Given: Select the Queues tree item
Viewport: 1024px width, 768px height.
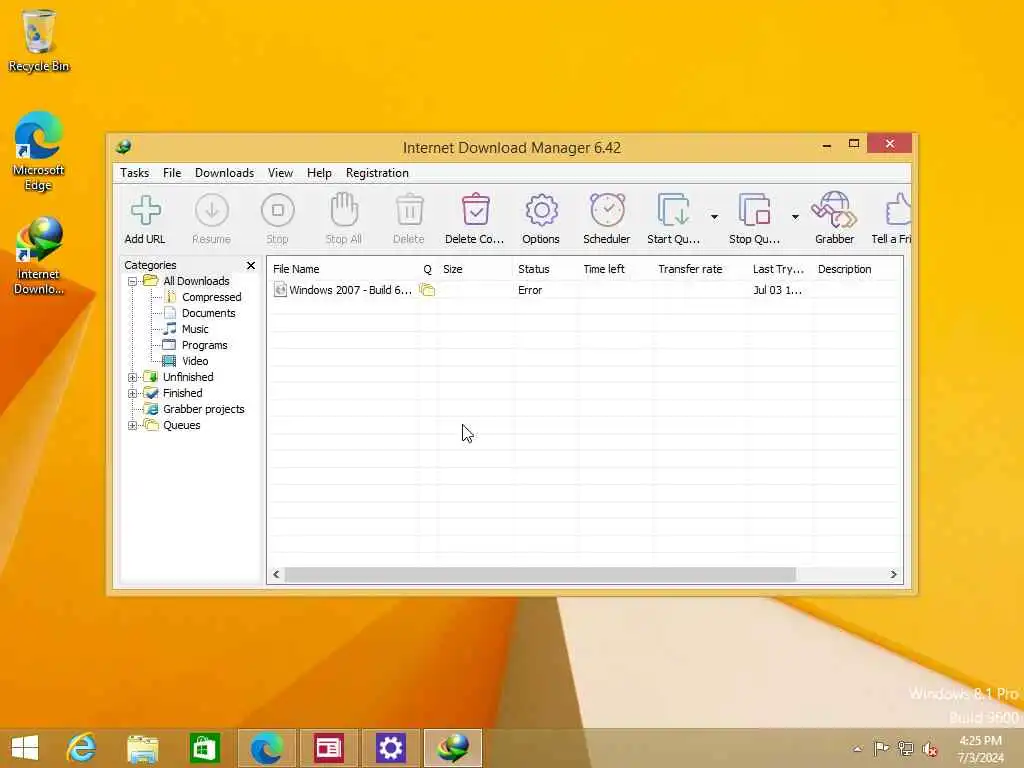Looking at the screenshot, I should pyautogui.click(x=182, y=425).
